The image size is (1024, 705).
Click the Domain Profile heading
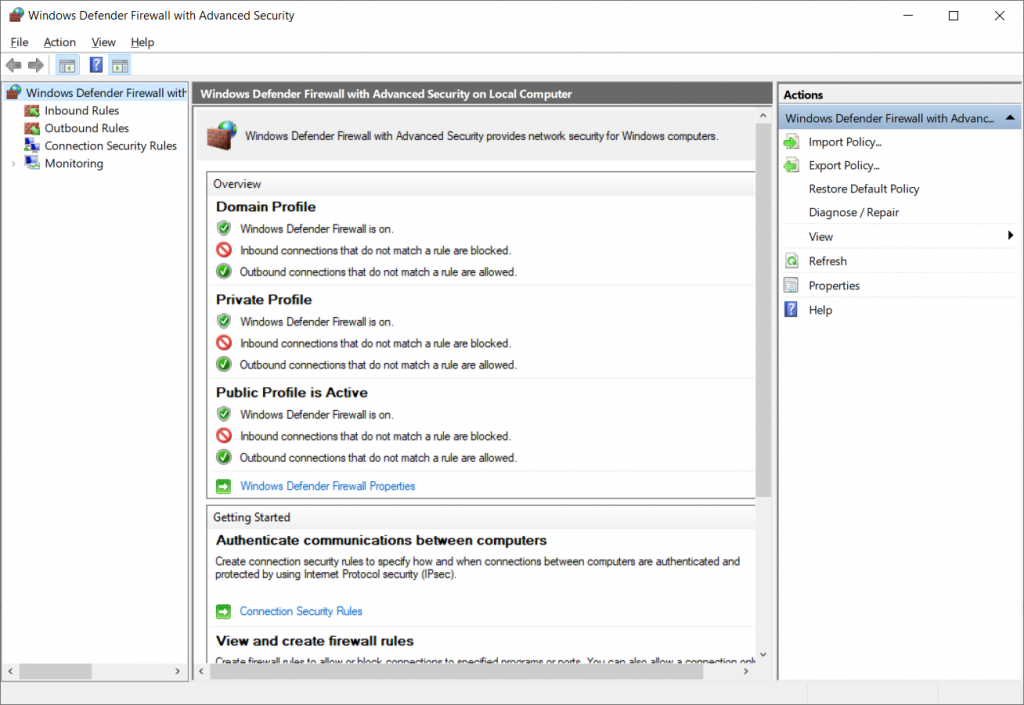click(x=266, y=207)
